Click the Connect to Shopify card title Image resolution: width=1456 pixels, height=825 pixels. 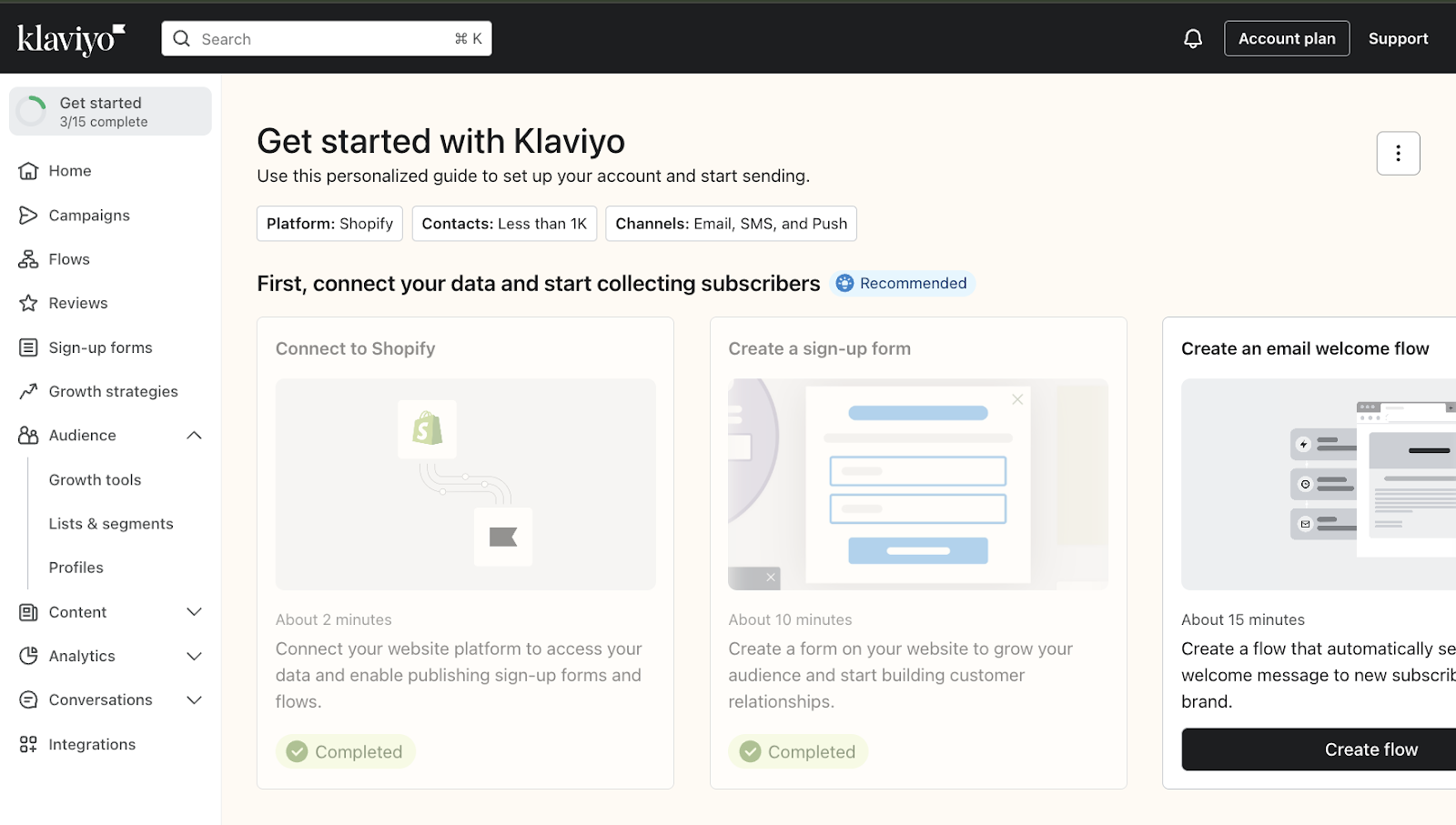[356, 348]
